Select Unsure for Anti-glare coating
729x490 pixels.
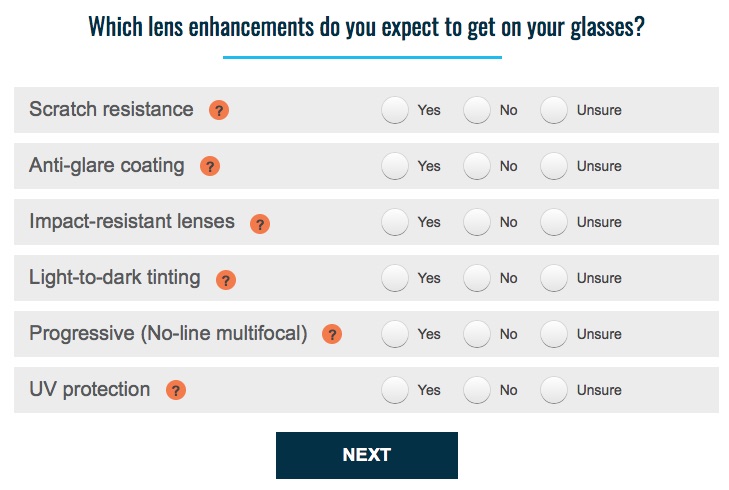click(554, 166)
